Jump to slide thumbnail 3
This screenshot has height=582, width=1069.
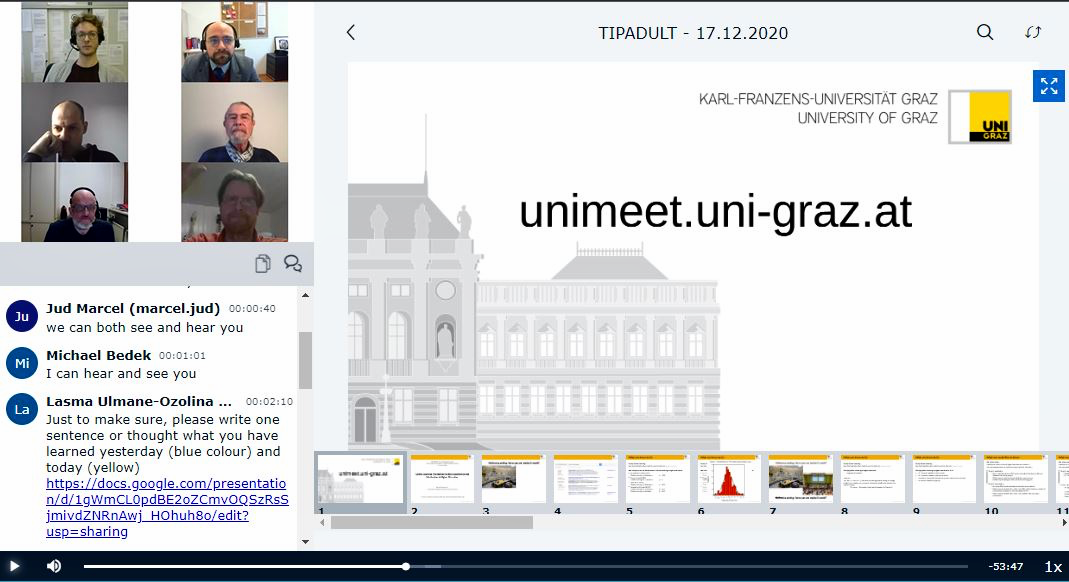point(513,479)
